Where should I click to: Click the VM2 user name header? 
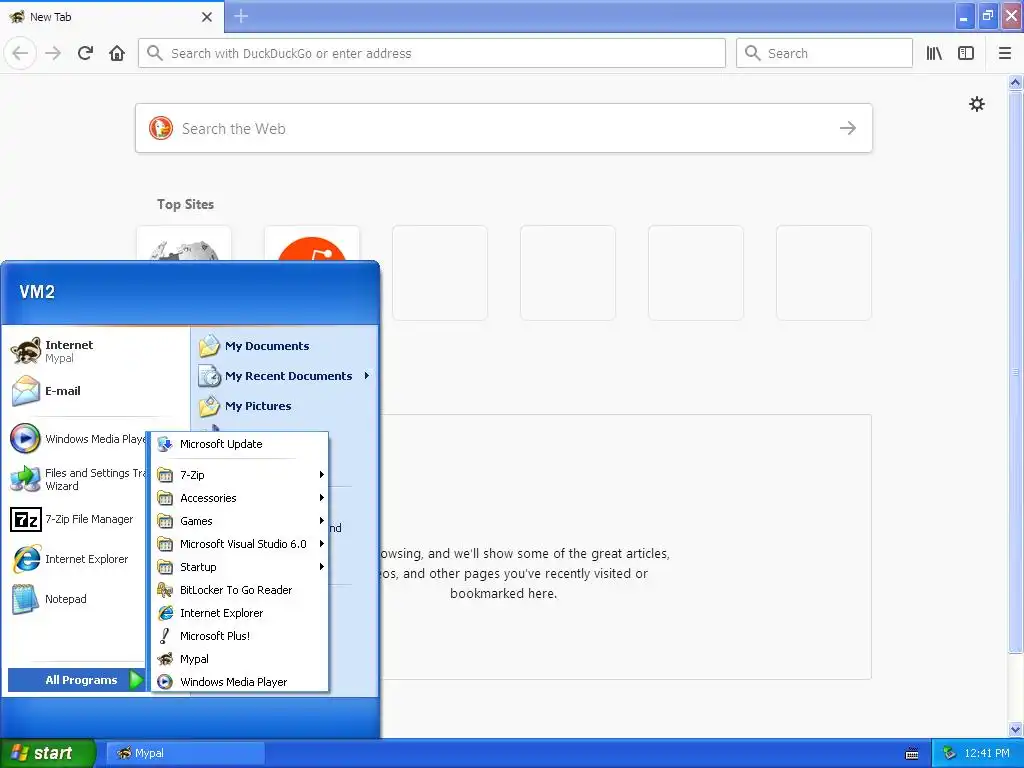pos(37,292)
